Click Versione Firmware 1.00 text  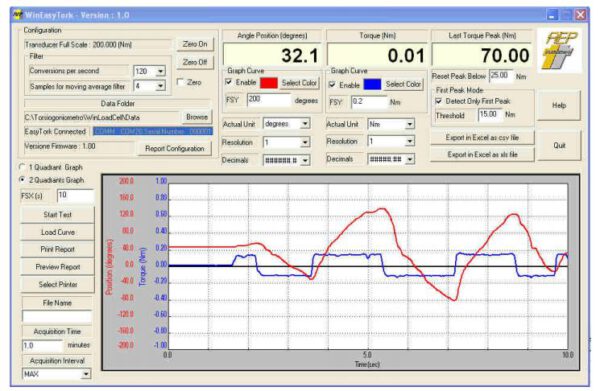click(x=60, y=146)
